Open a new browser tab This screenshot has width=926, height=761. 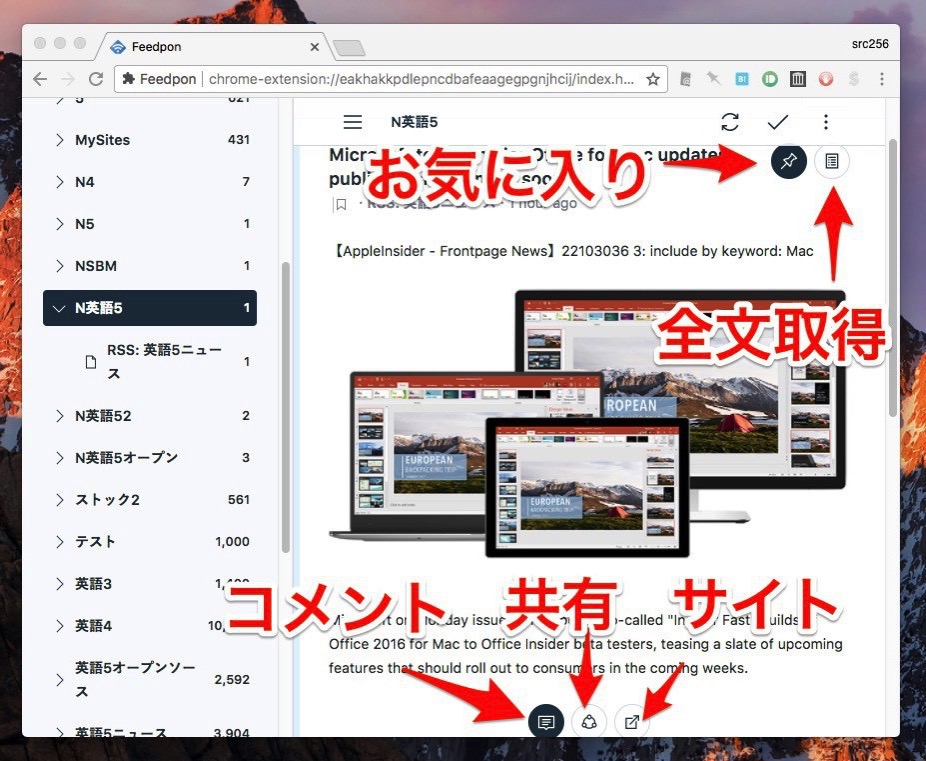(x=349, y=48)
